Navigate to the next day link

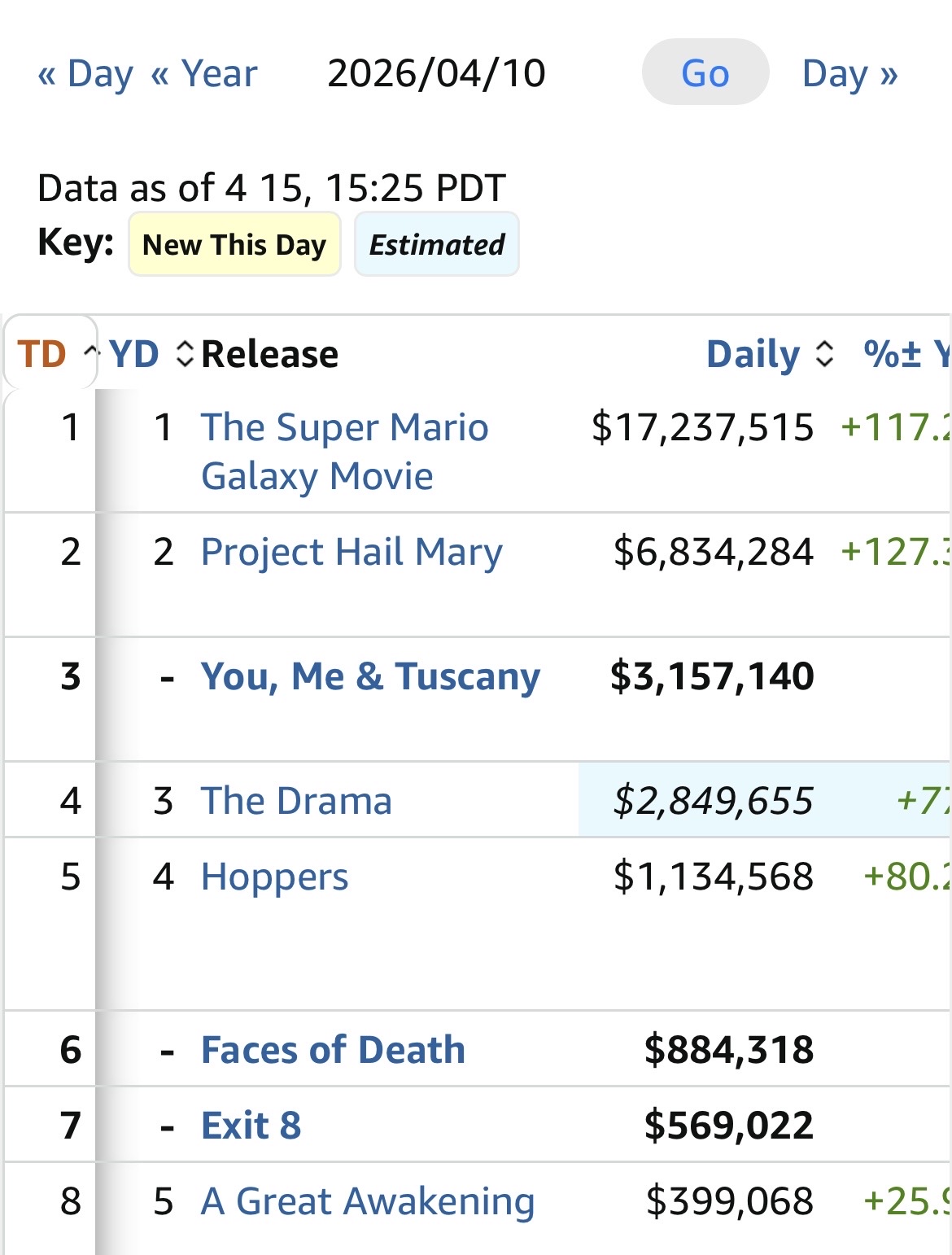[849, 73]
